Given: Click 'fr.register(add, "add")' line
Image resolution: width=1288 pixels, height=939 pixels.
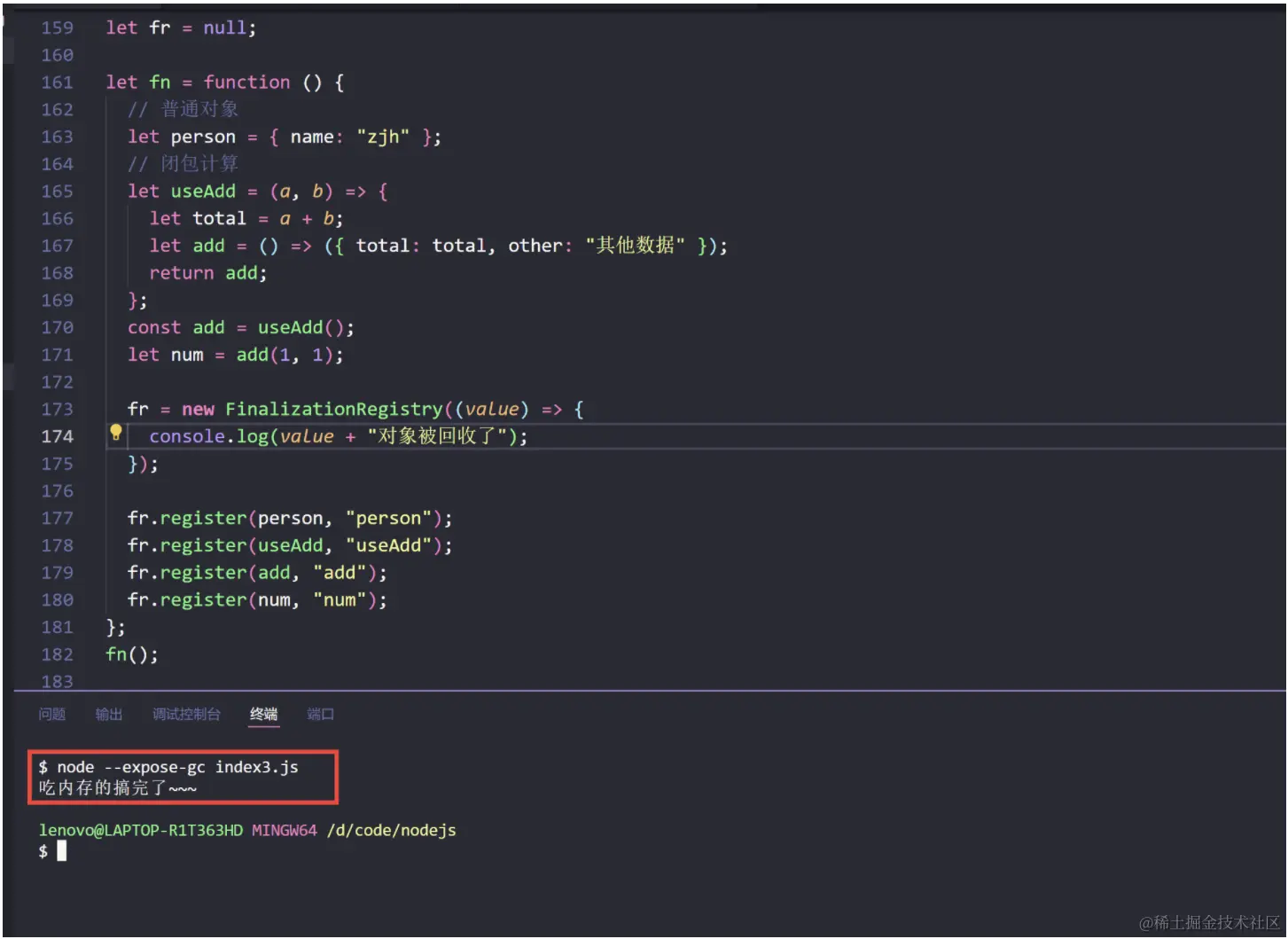Looking at the screenshot, I should pos(257,573).
